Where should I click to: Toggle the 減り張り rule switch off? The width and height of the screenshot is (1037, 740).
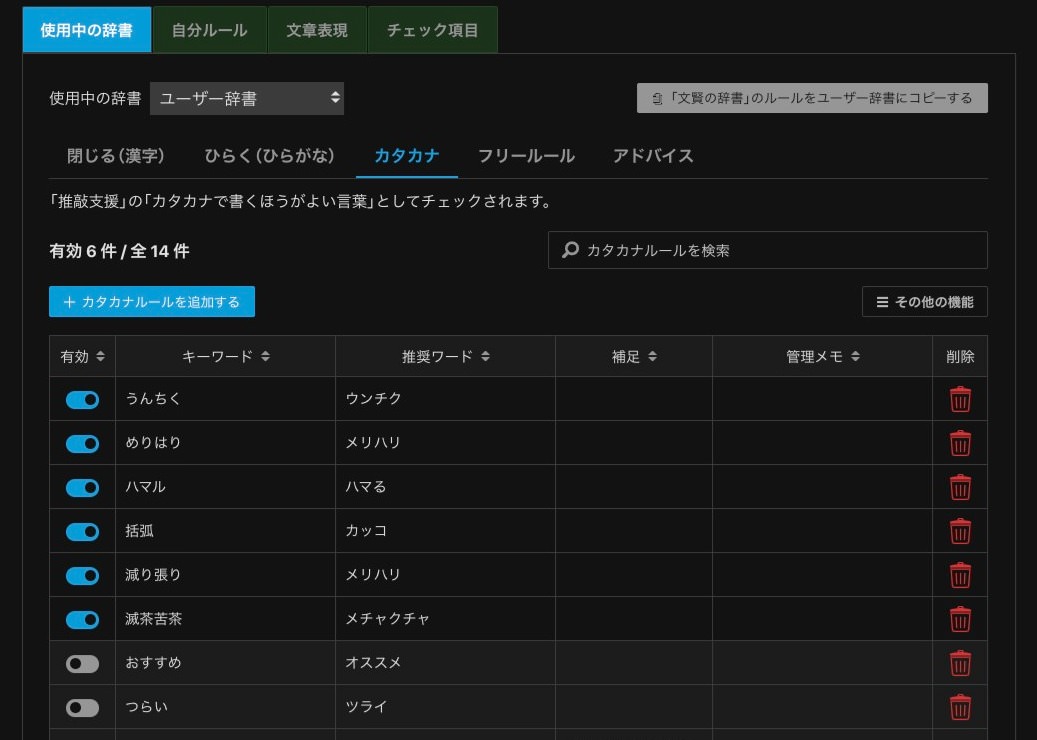pos(82,575)
